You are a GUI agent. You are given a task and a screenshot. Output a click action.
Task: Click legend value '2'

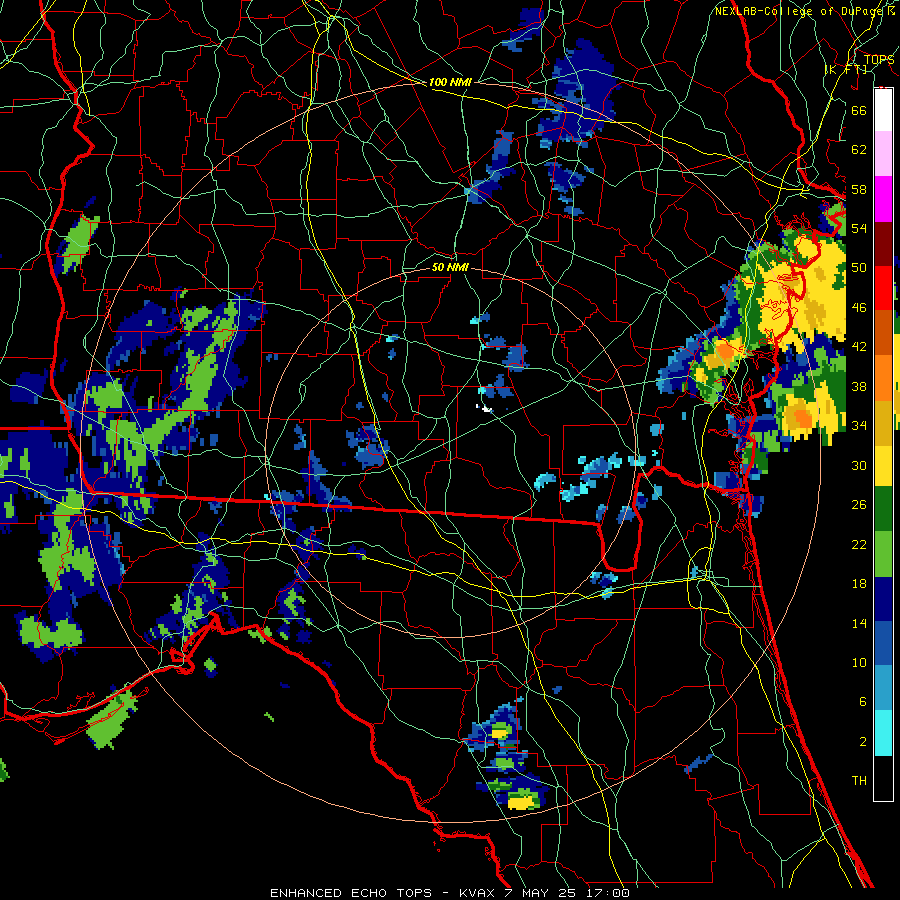(862, 742)
